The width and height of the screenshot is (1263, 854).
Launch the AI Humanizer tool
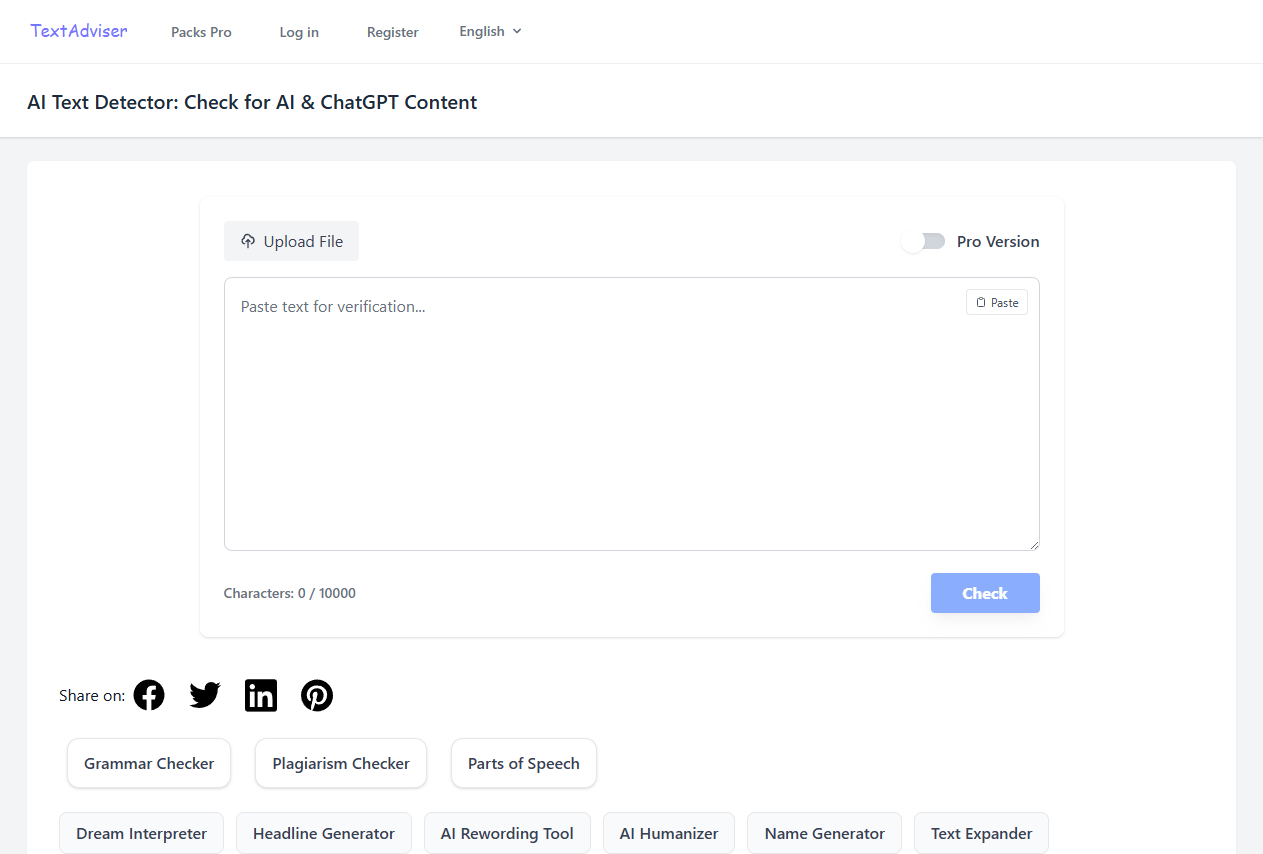(669, 833)
